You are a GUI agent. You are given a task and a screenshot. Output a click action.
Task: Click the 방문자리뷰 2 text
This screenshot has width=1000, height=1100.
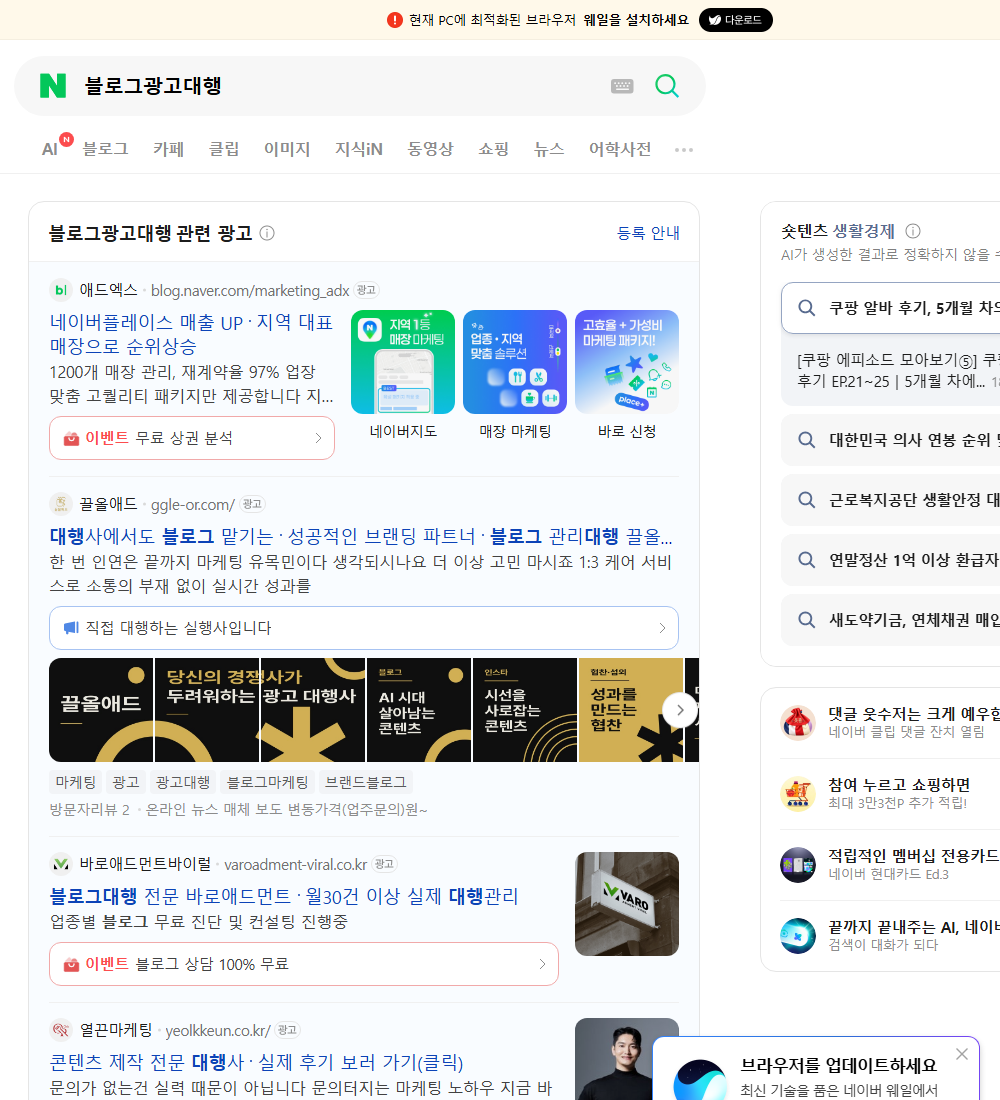pos(90,810)
